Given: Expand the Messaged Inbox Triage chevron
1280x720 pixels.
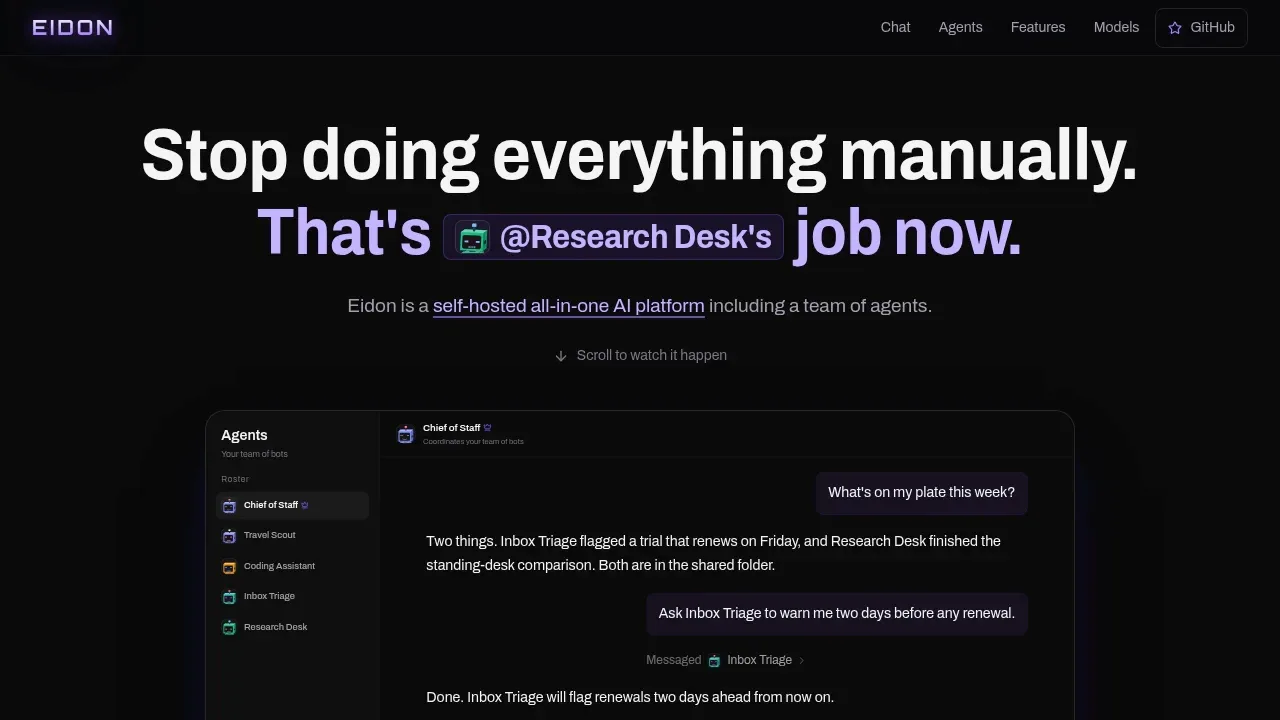Looking at the screenshot, I should [801, 660].
